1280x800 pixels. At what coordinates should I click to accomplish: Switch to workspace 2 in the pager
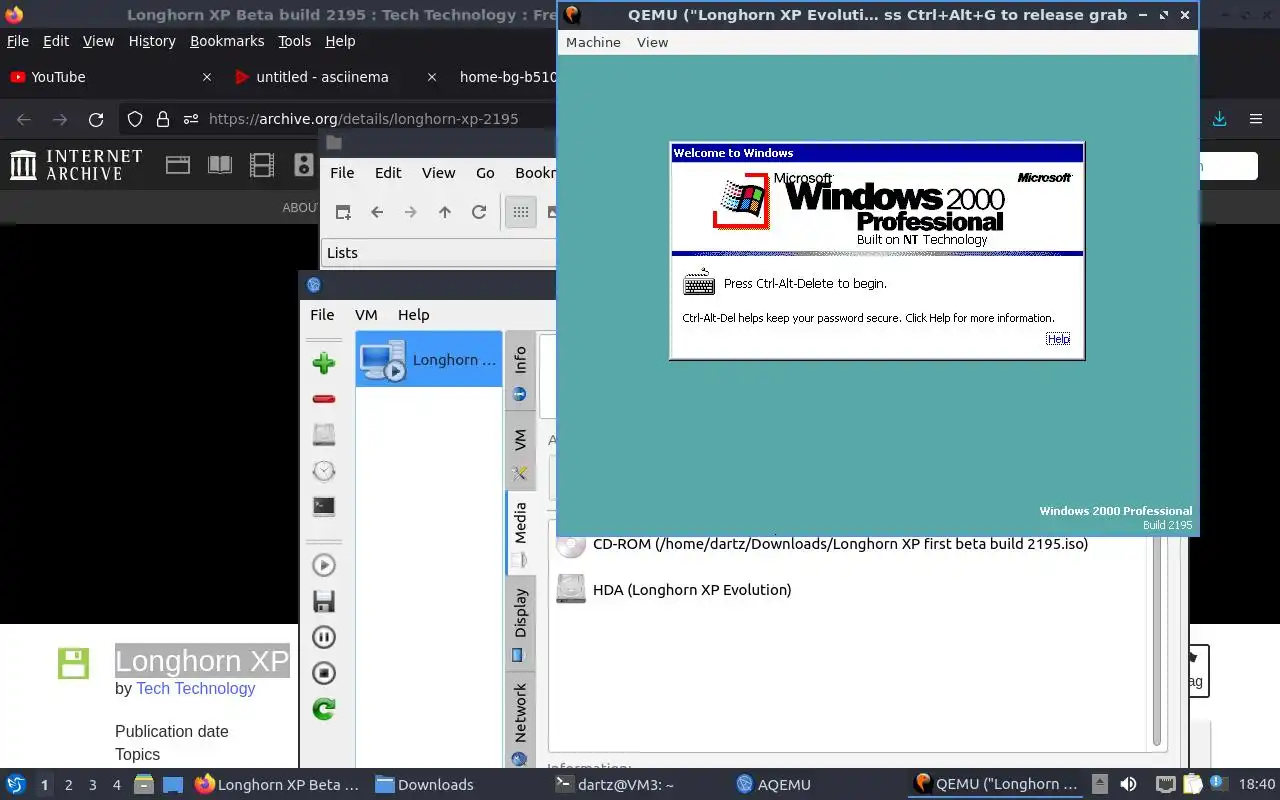(x=68, y=785)
